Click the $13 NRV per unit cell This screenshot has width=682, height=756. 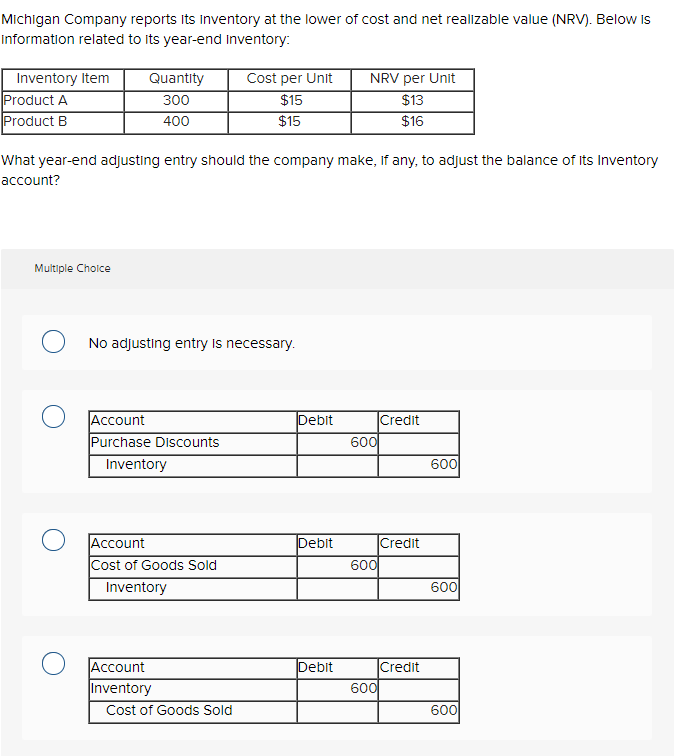click(x=412, y=100)
